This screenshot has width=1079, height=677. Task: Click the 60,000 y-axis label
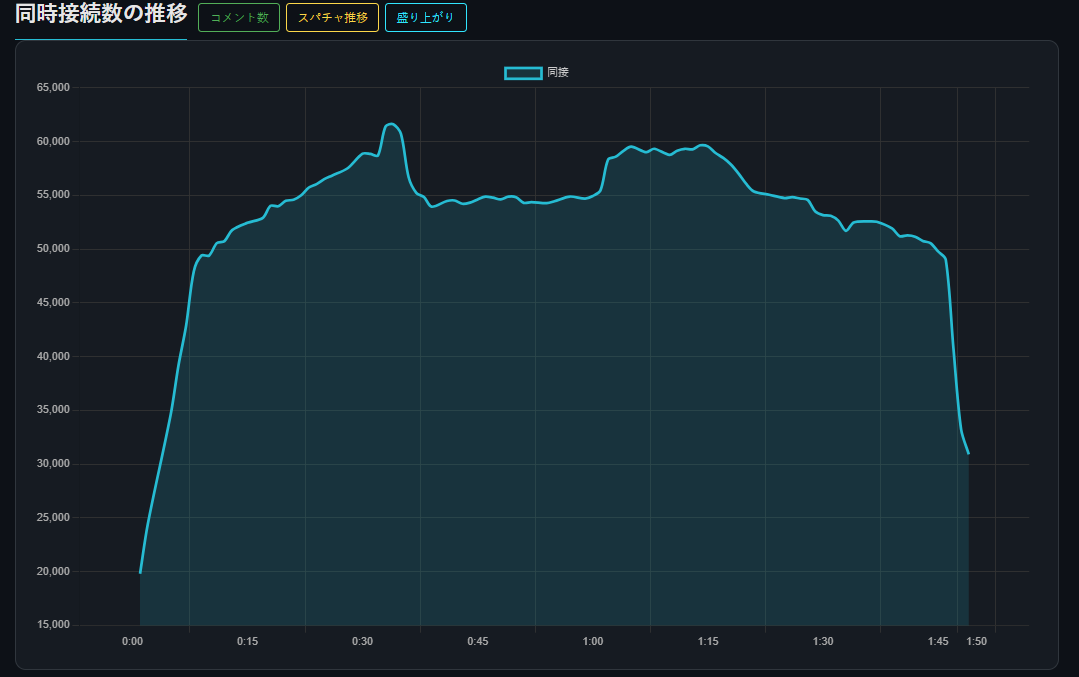tap(53, 141)
